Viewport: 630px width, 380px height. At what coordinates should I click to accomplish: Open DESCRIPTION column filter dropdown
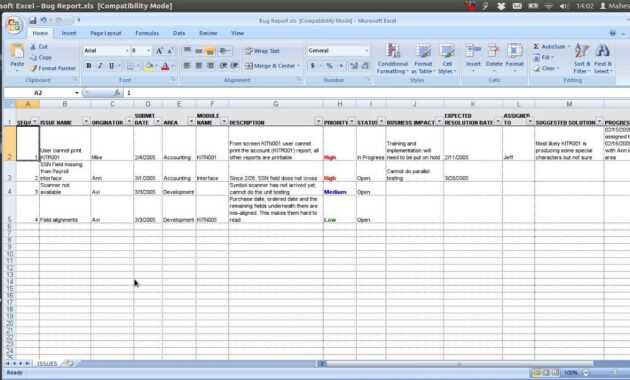coord(319,122)
